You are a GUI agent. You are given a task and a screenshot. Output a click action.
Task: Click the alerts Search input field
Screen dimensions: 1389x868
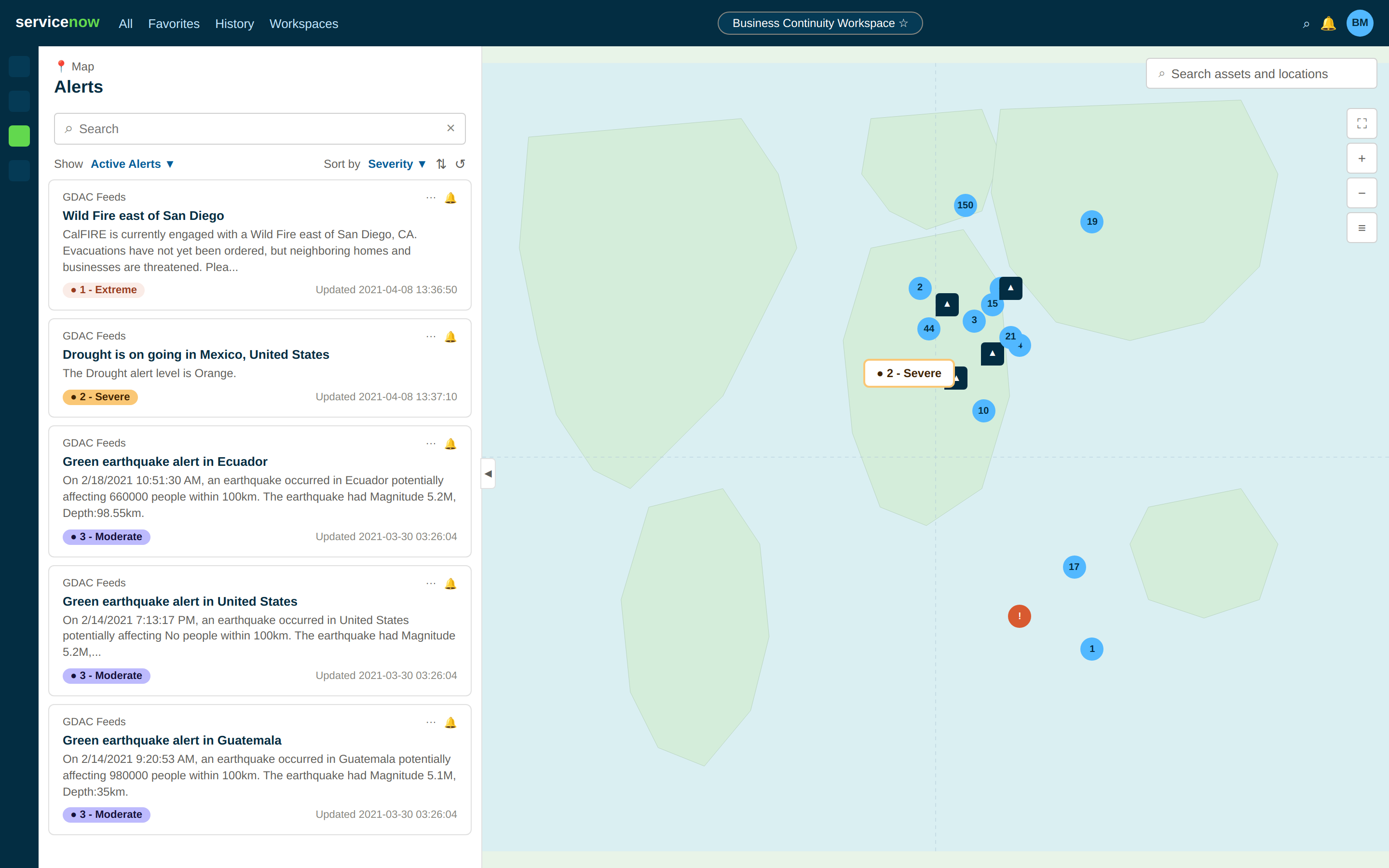[x=259, y=129]
